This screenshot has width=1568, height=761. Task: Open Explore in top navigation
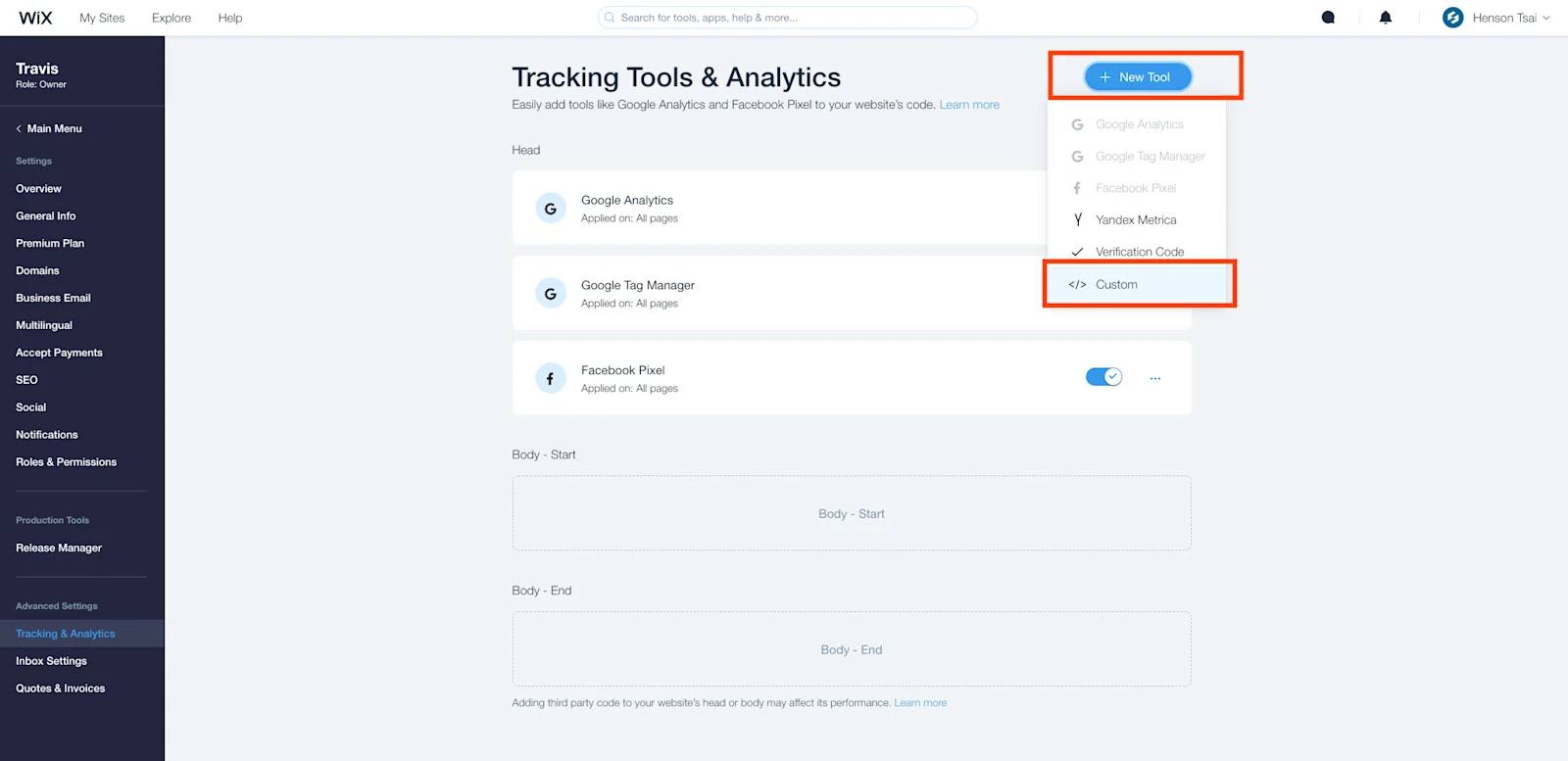point(171,18)
